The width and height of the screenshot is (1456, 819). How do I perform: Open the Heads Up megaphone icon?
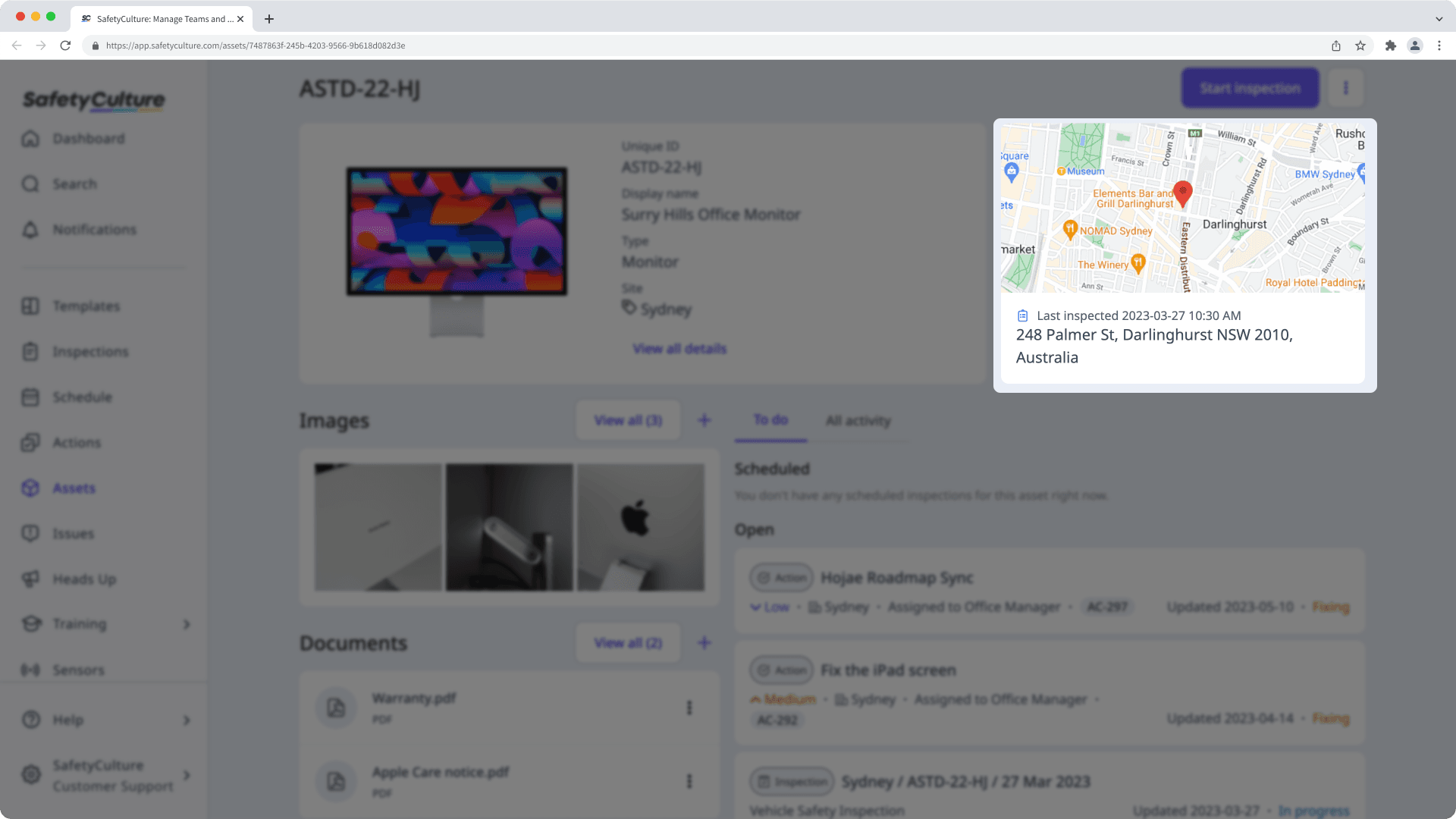click(x=30, y=579)
